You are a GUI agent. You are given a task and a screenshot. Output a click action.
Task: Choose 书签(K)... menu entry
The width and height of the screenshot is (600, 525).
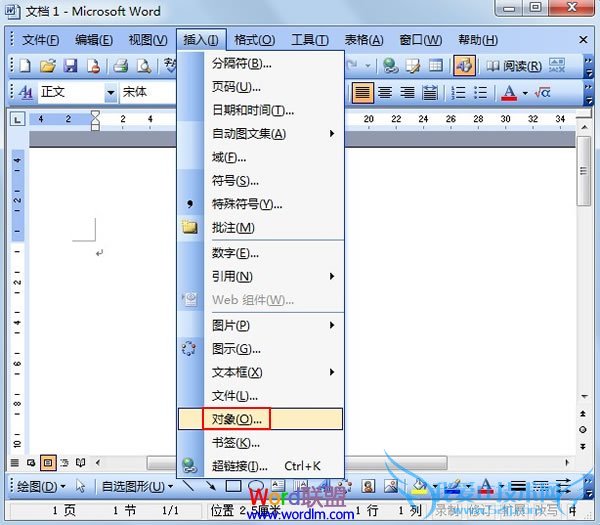[x=261, y=443]
